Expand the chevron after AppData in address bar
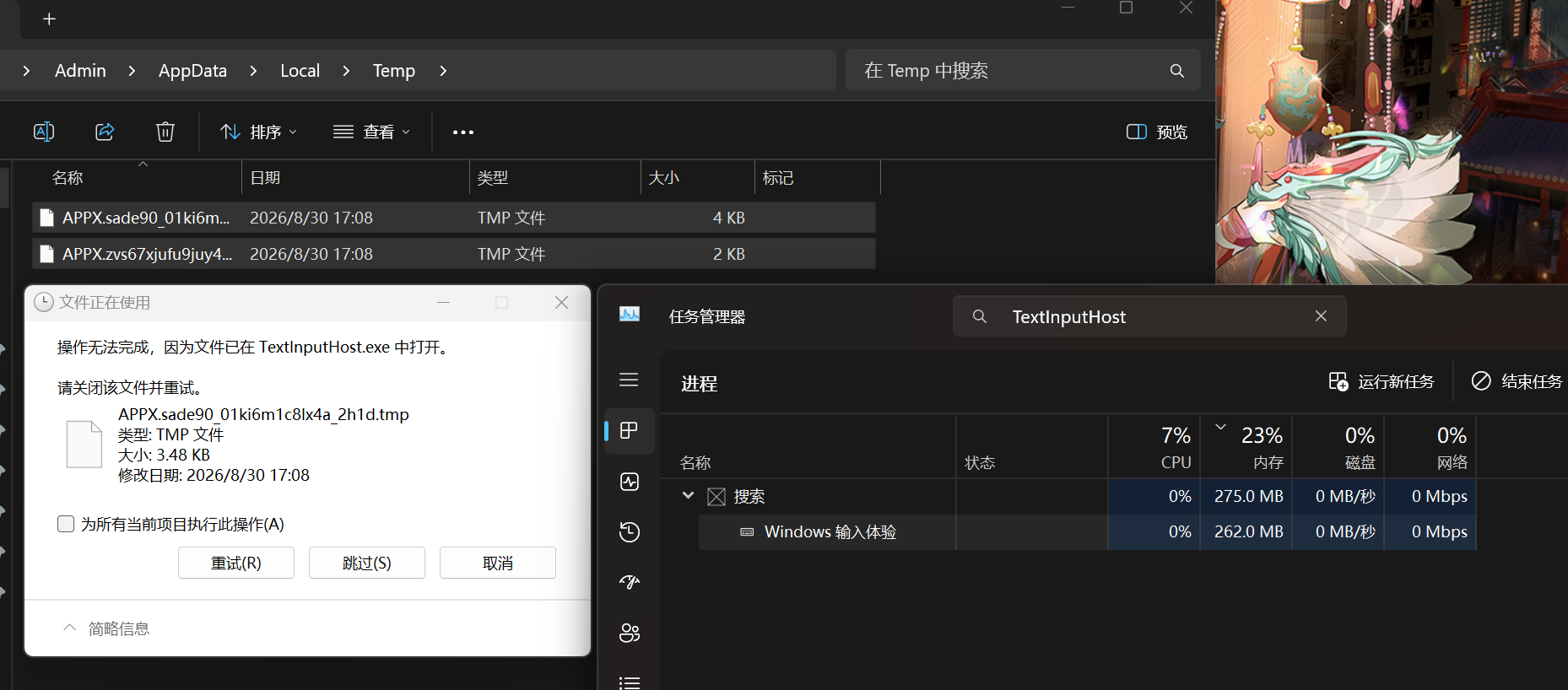The image size is (1568, 690). [253, 71]
